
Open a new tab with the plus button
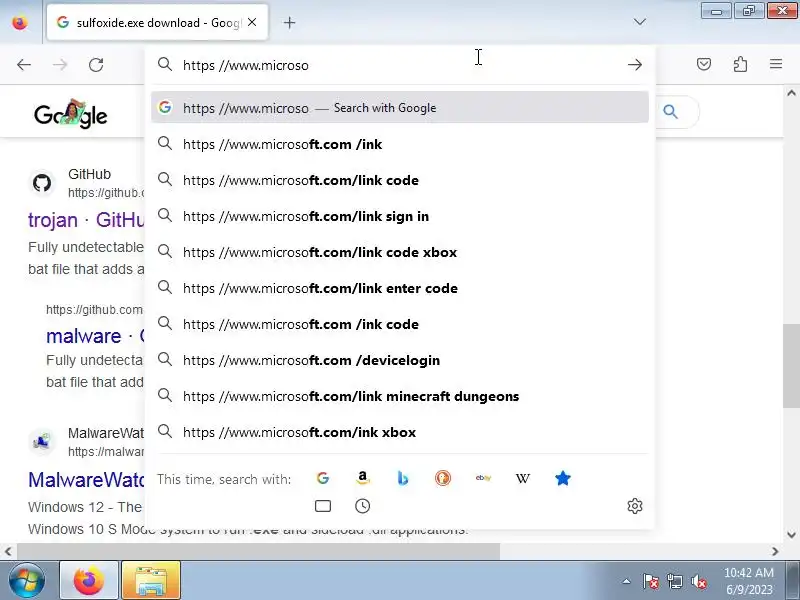pos(289,22)
